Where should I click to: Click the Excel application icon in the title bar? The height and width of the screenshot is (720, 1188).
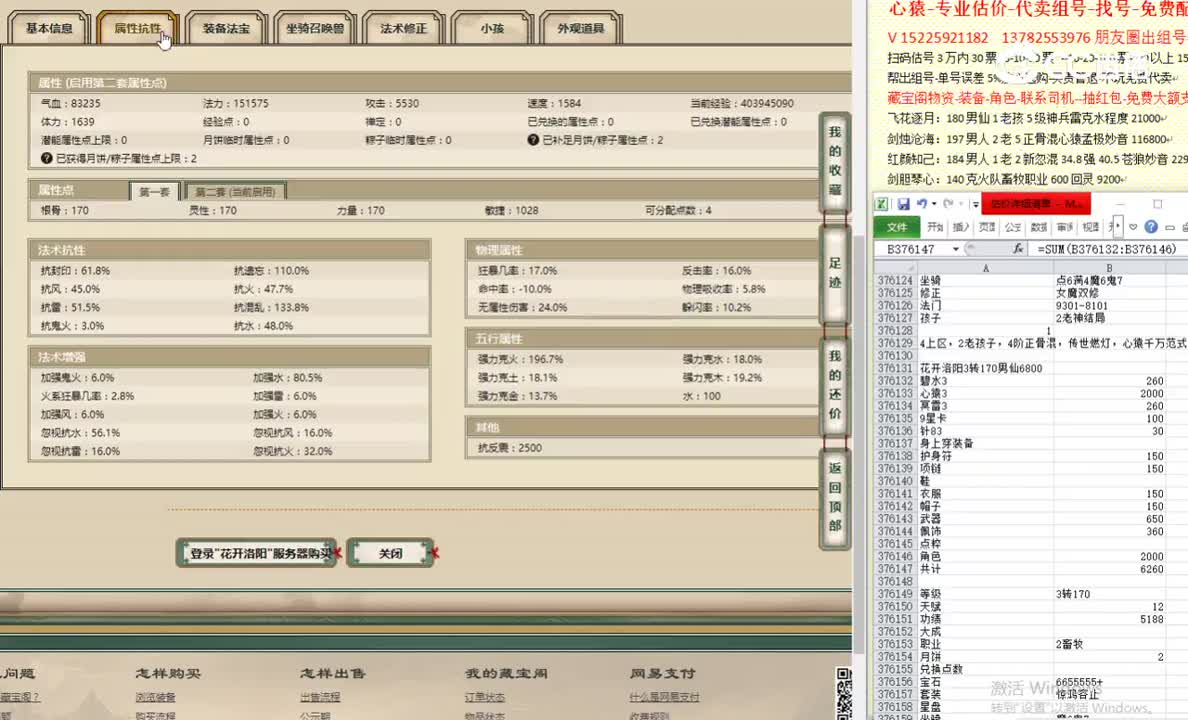(x=883, y=204)
